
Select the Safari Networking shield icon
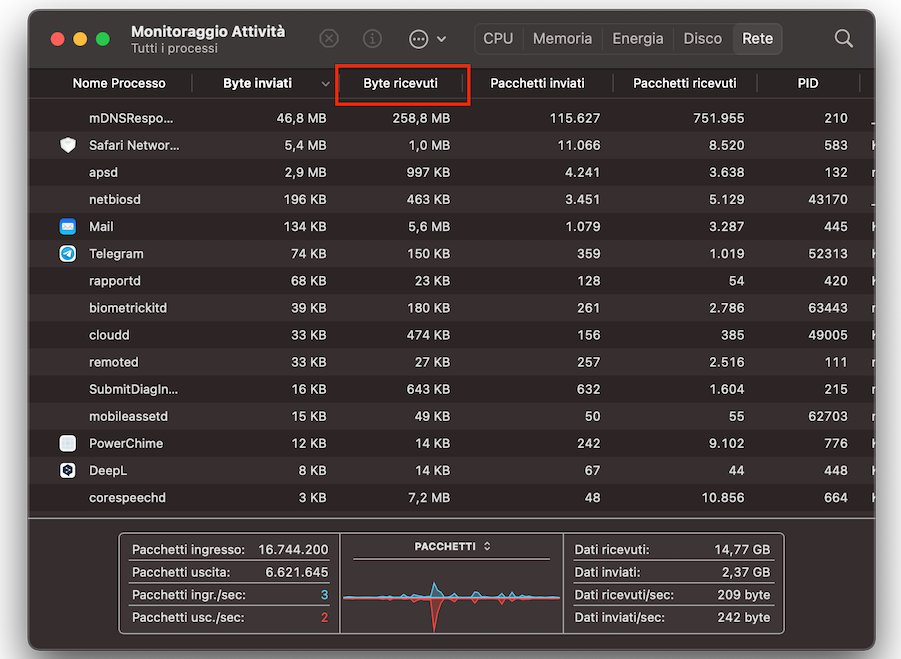tap(68, 145)
